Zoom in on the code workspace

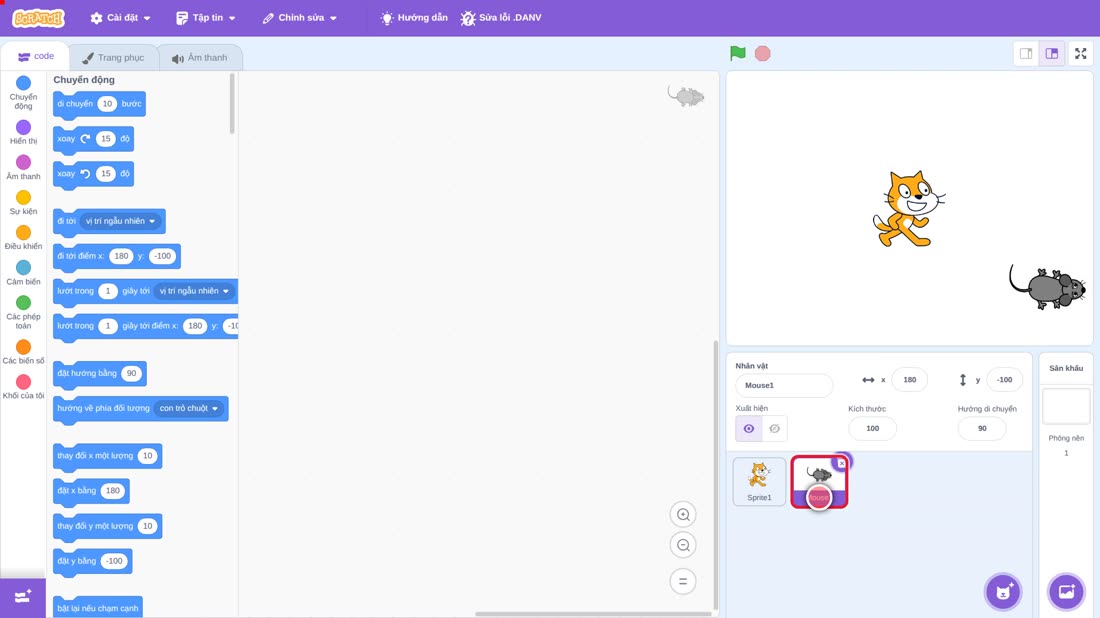[x=683, y=515]
